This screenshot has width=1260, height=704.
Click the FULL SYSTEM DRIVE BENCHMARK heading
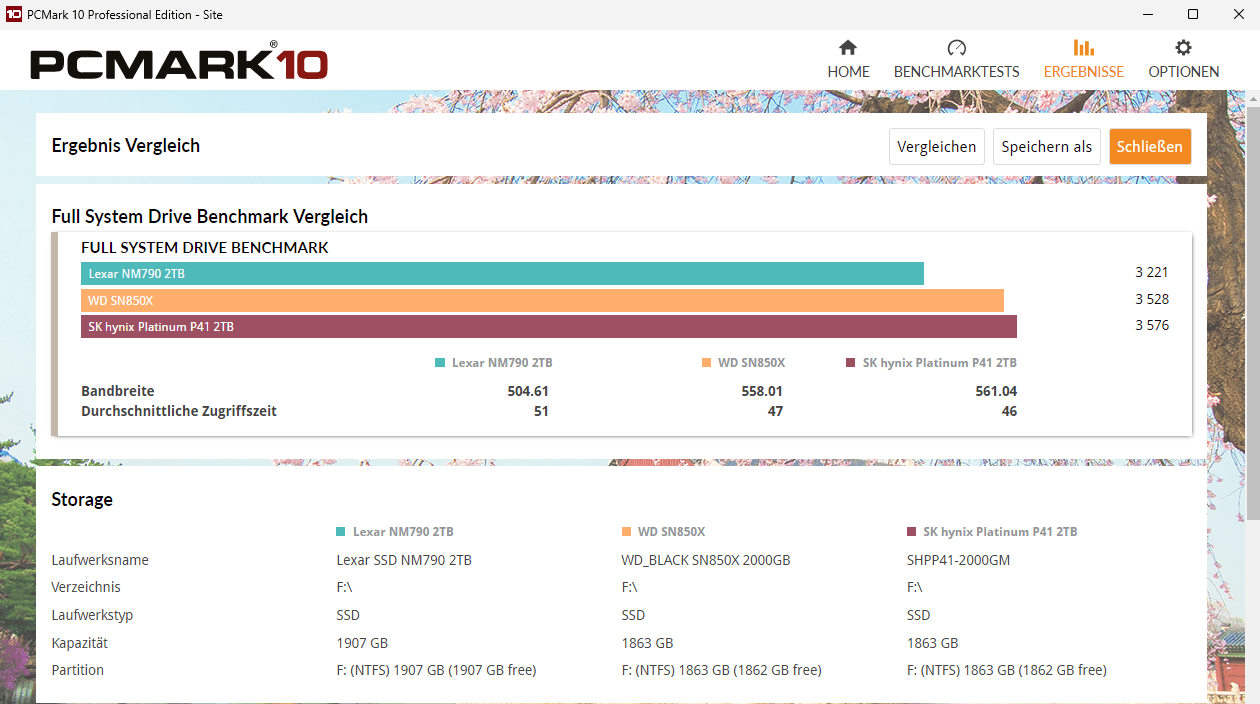(205, 247)
